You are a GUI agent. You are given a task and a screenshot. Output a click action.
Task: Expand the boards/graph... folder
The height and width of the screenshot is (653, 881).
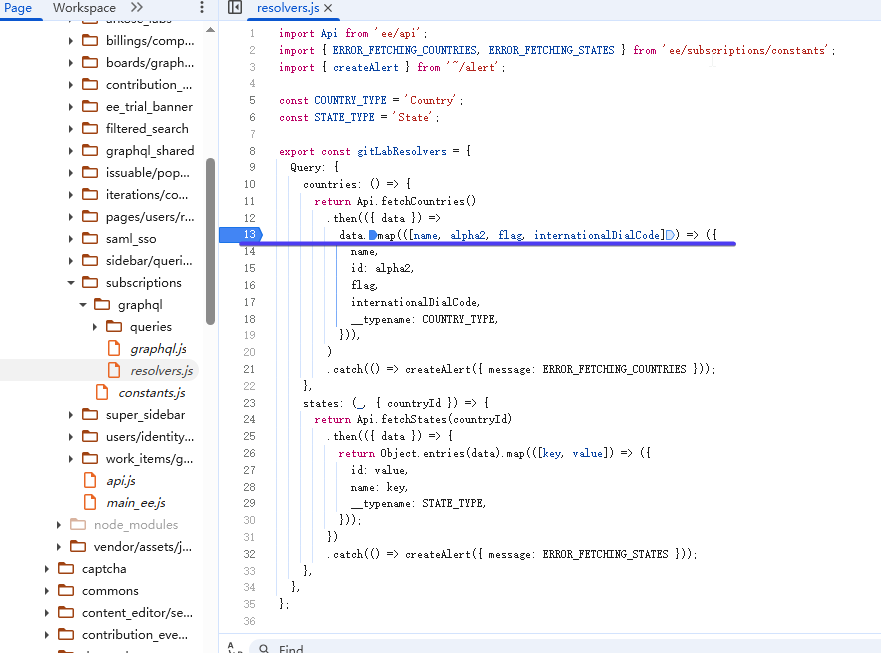click(70, 63)
